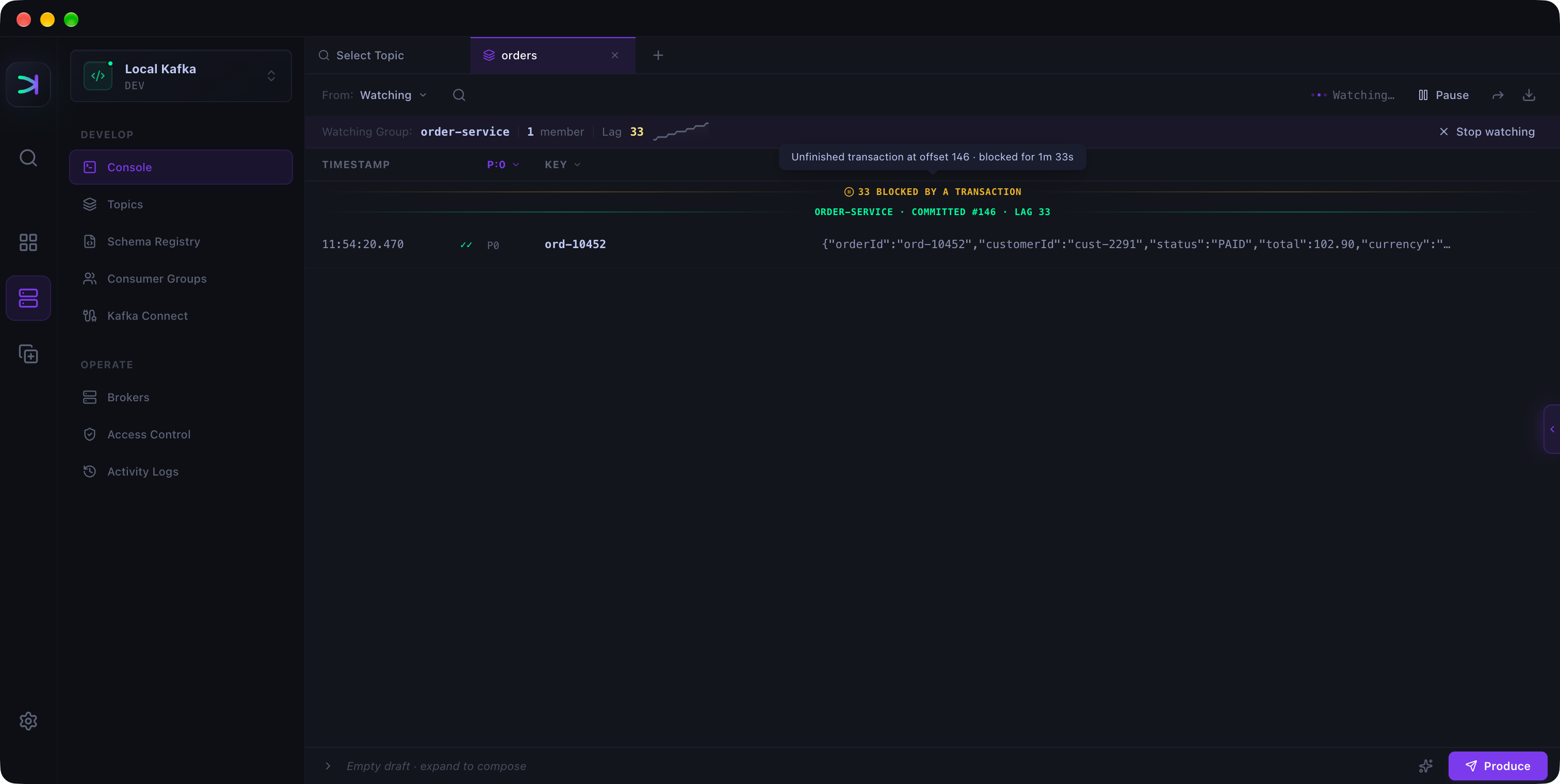Viewport: 1560px width, 784px height.
Task: Open the P:0 partition filter dropdown
Action: click(x=503, y=165)
